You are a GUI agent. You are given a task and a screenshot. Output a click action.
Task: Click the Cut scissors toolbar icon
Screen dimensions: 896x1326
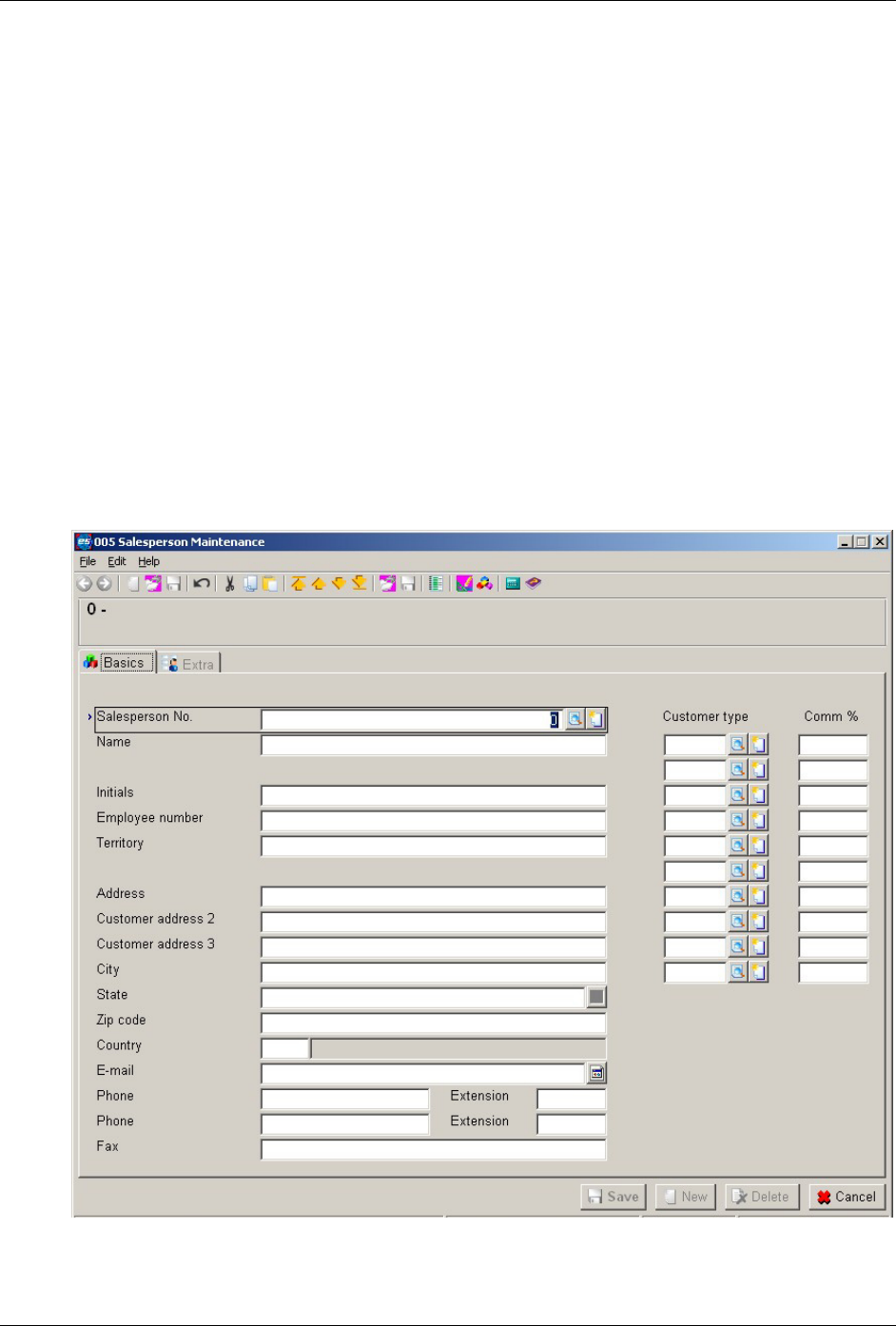coord(229,584)
